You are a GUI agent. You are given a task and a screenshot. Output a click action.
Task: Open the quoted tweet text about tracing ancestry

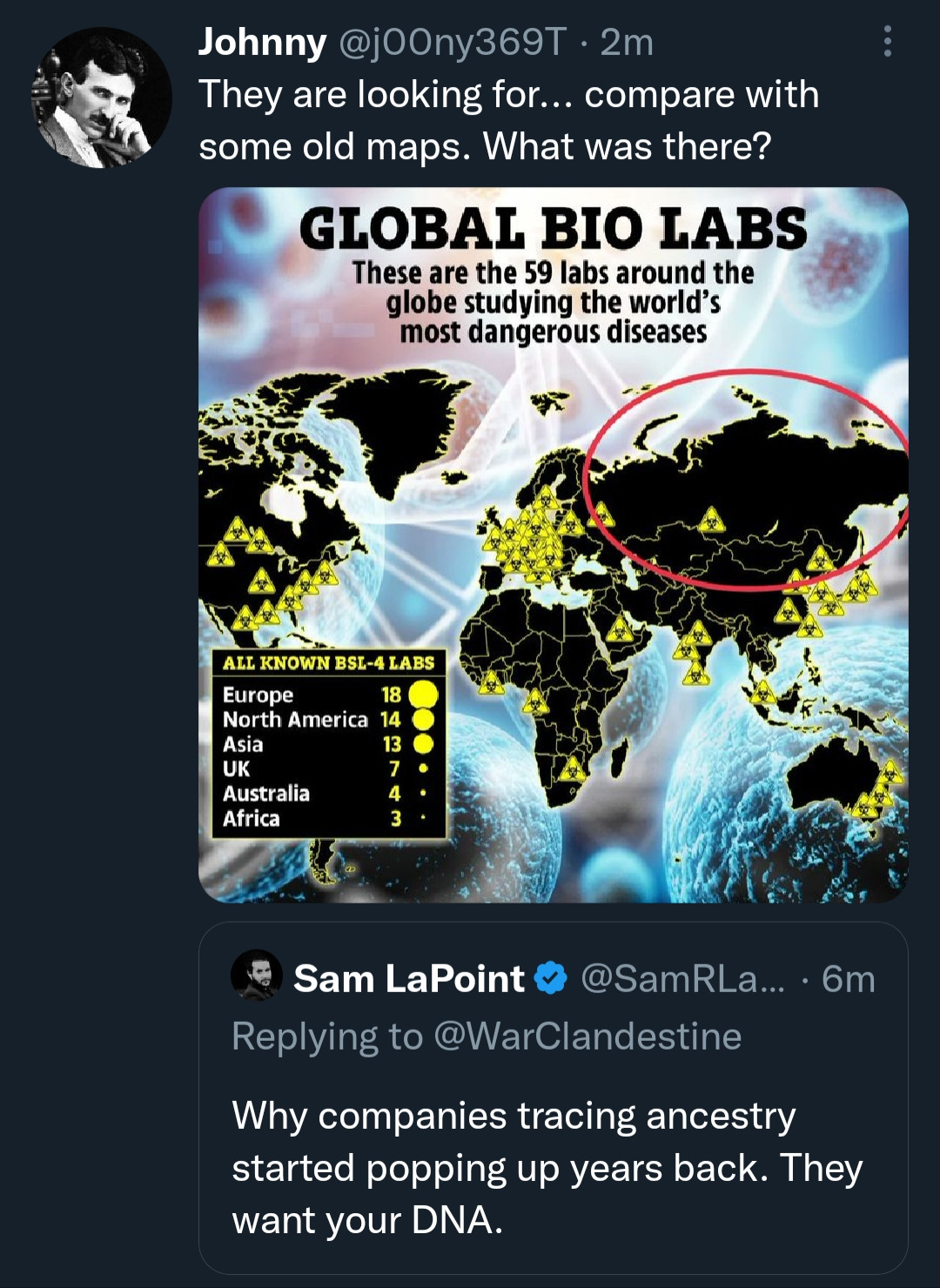coord(547,1167)
